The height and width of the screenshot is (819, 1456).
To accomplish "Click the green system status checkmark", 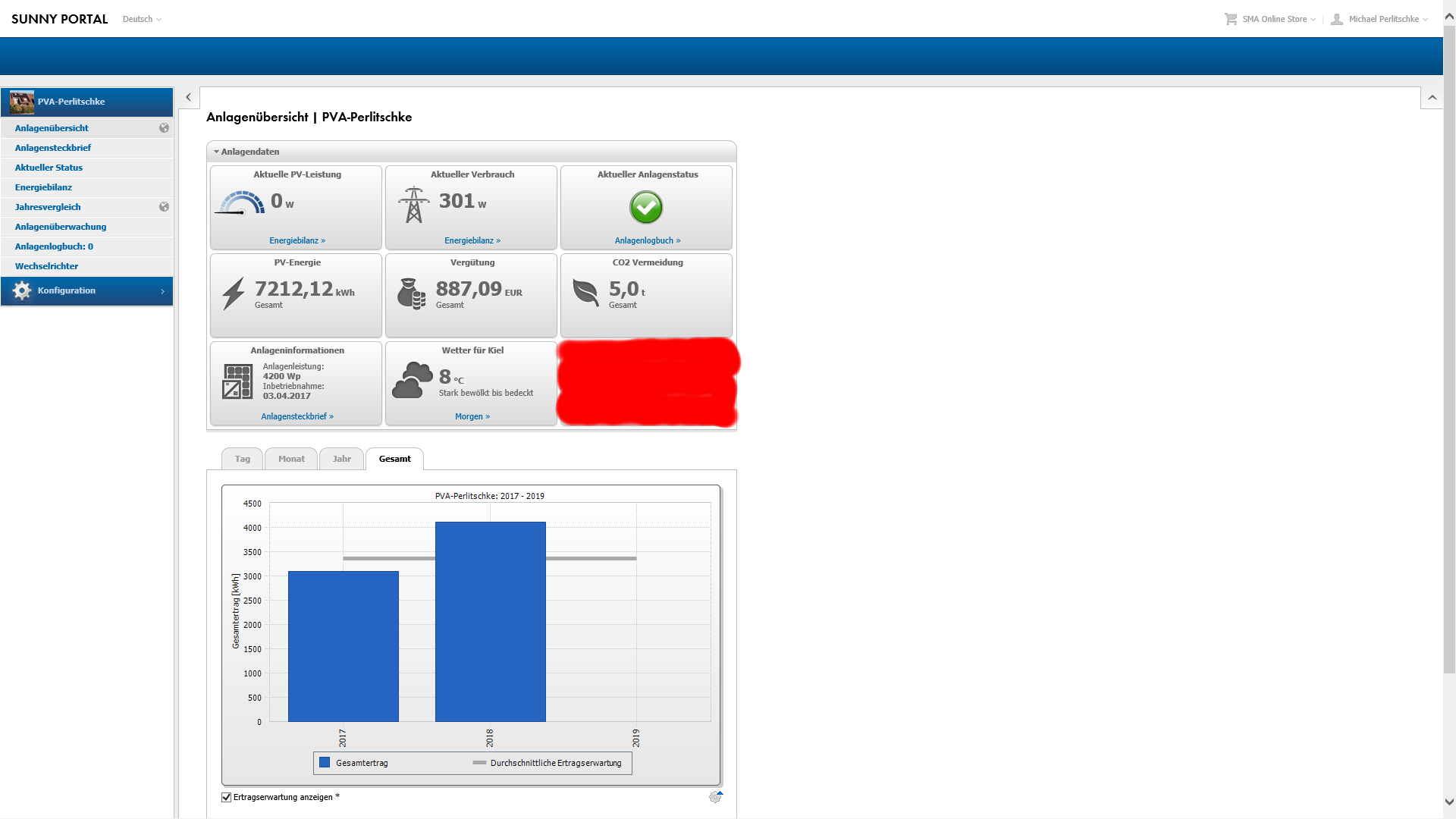I will coord(646,207).
